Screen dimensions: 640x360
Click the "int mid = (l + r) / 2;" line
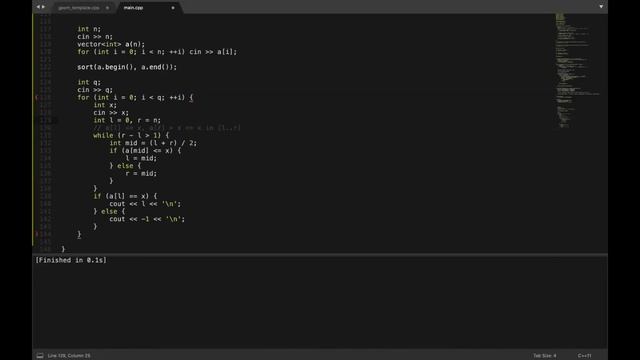[153, 143]
